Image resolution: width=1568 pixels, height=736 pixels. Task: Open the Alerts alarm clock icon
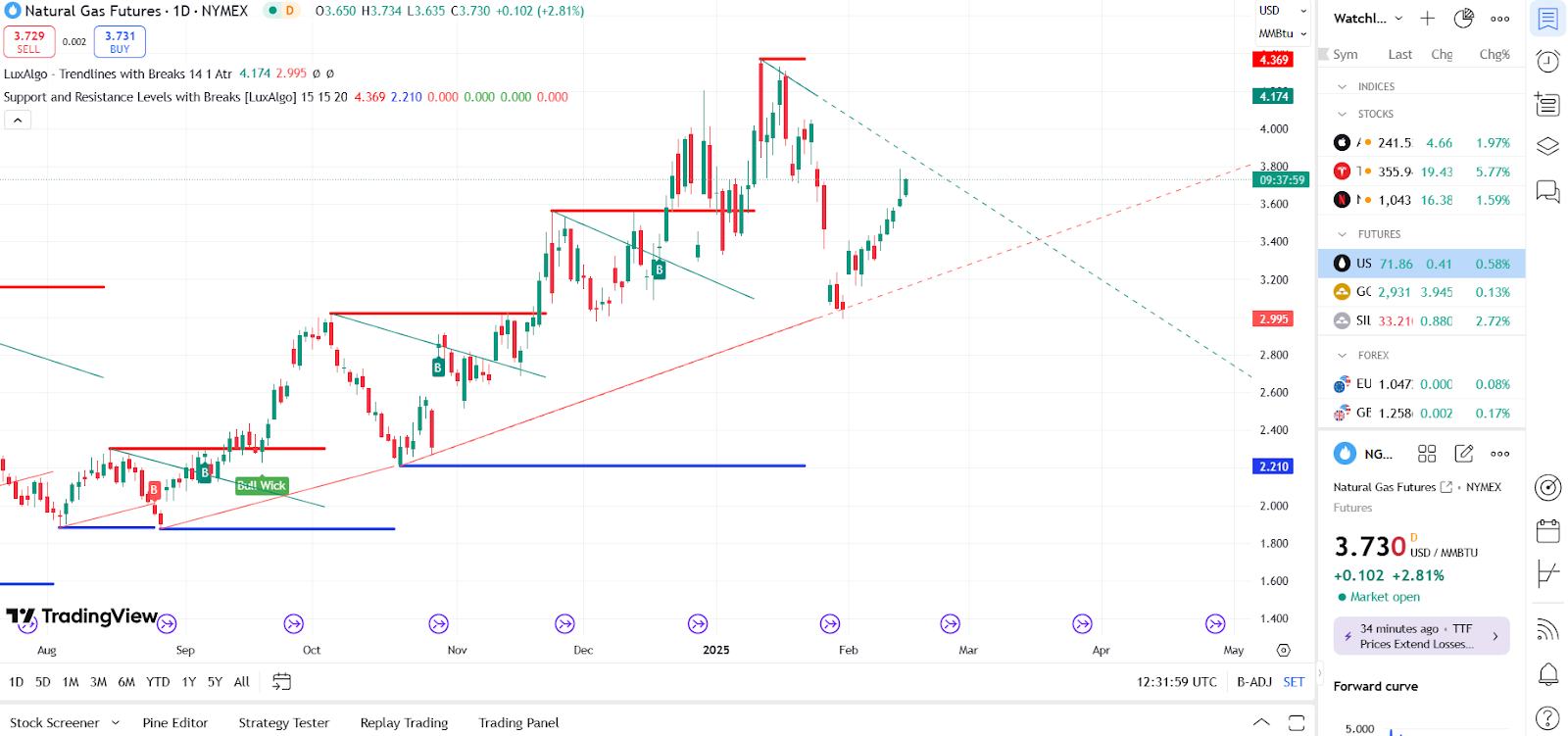(1548, 62)
